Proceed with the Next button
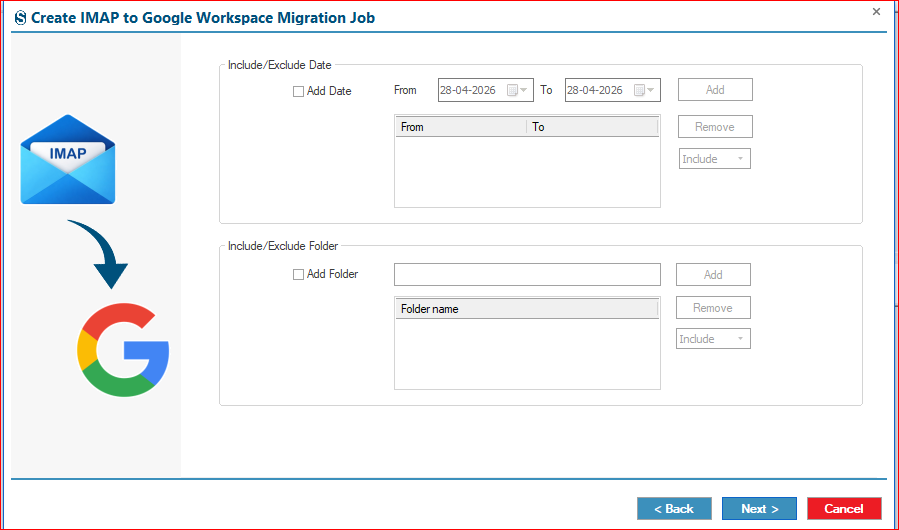The height and width of the screenshot is (530, 899). (759, 509)
